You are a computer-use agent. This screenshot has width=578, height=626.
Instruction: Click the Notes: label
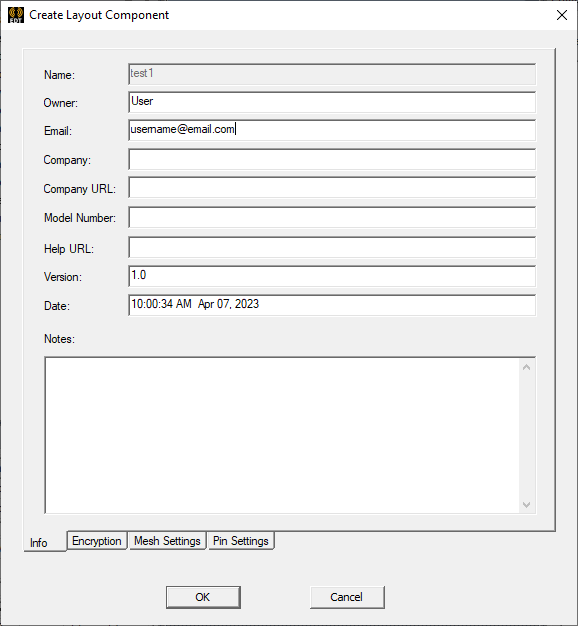tap(59, 339)
